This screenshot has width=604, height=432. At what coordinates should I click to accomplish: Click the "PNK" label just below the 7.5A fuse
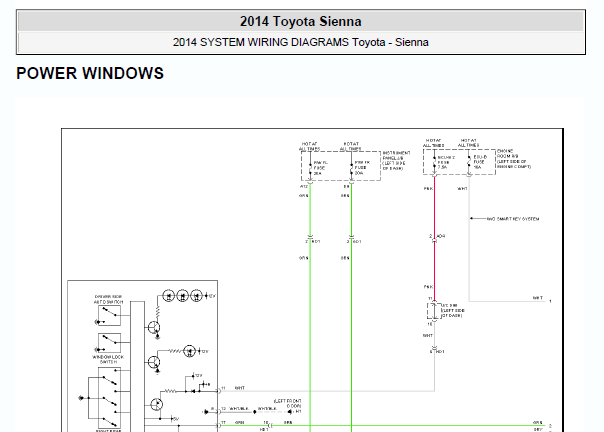tap(428, 189)
